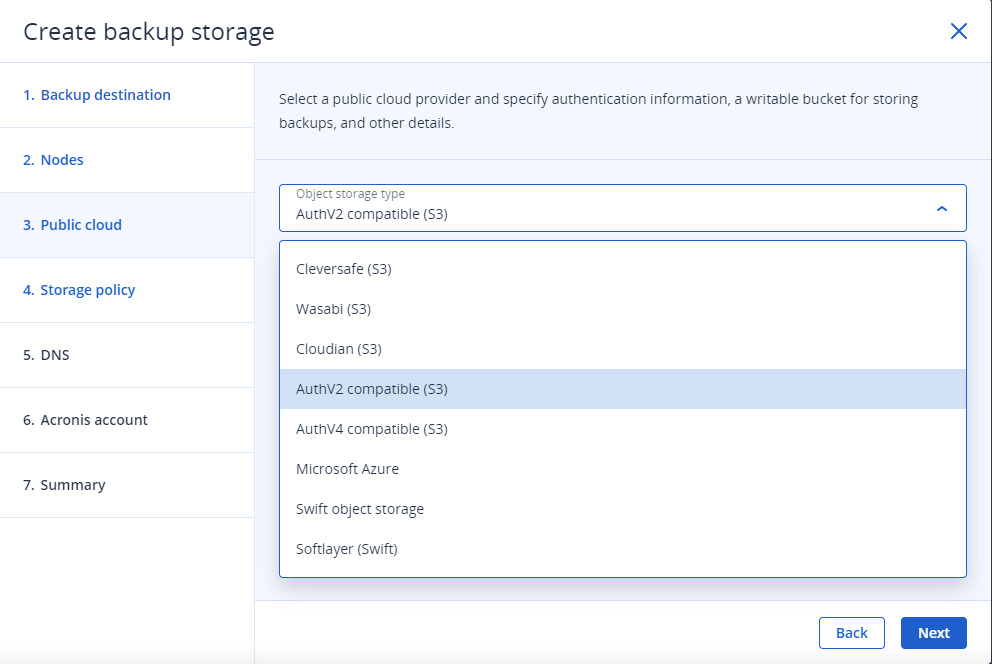
Task: Go to Acronis account step
Action: click(127, 420)
